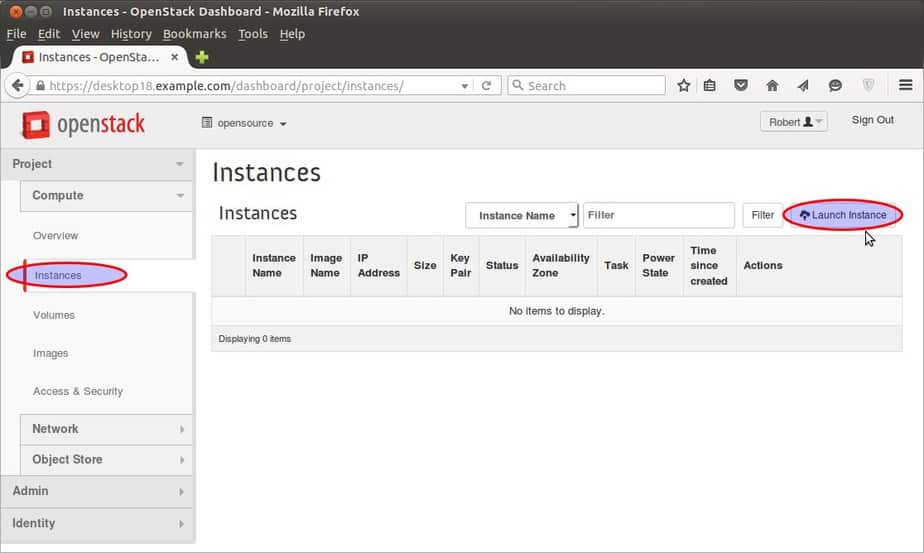Close the Instances - OpenStack tab
The height and width of the screenshot is (553, 924).
click(174, 57)
